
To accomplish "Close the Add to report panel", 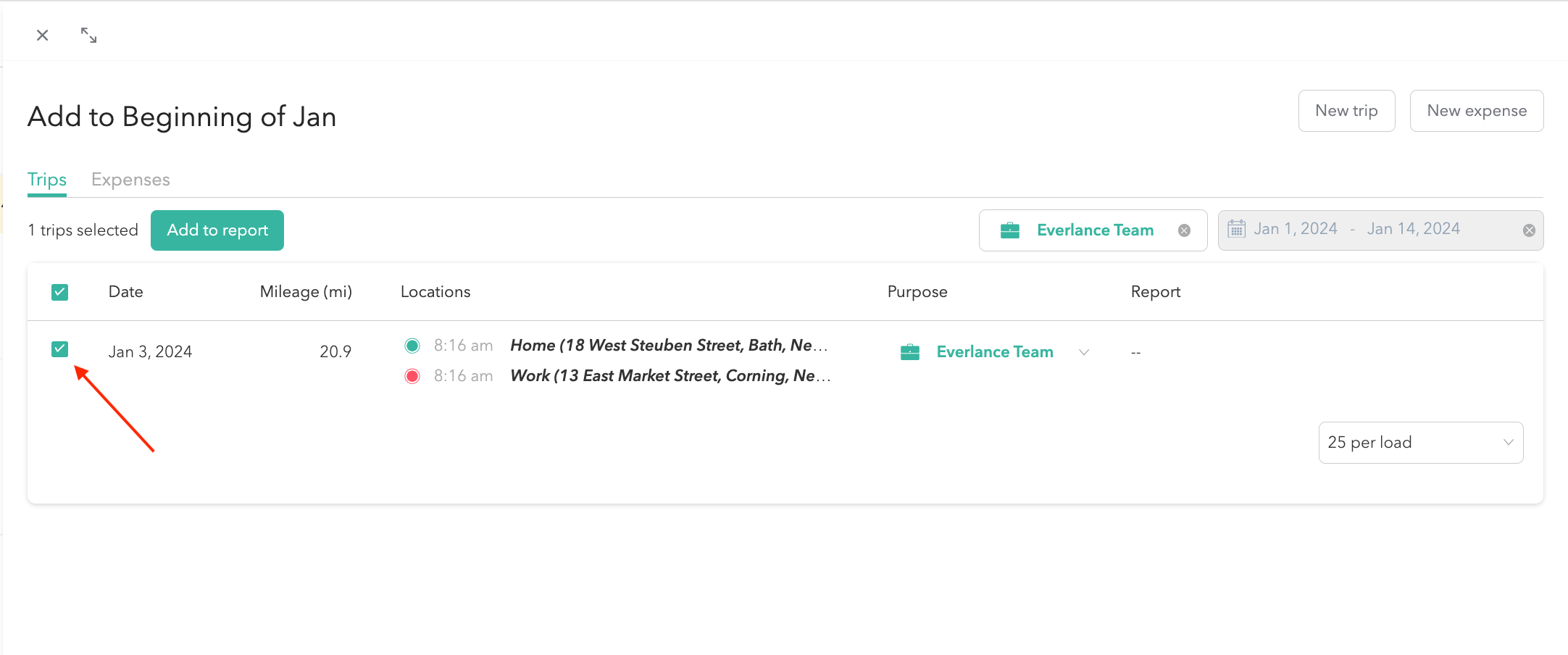I will pos(43,36).
